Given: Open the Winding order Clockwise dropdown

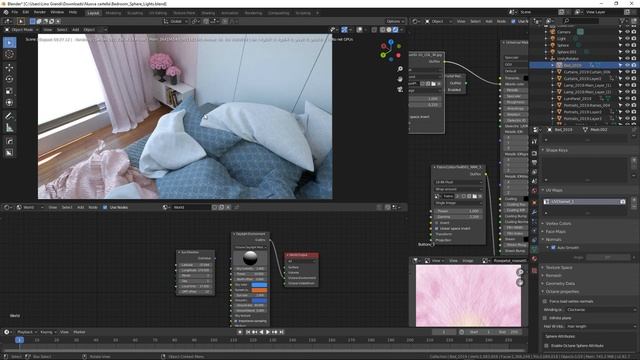Looking at the screenshot, I should pyautogui.click(x=601, y=310).
